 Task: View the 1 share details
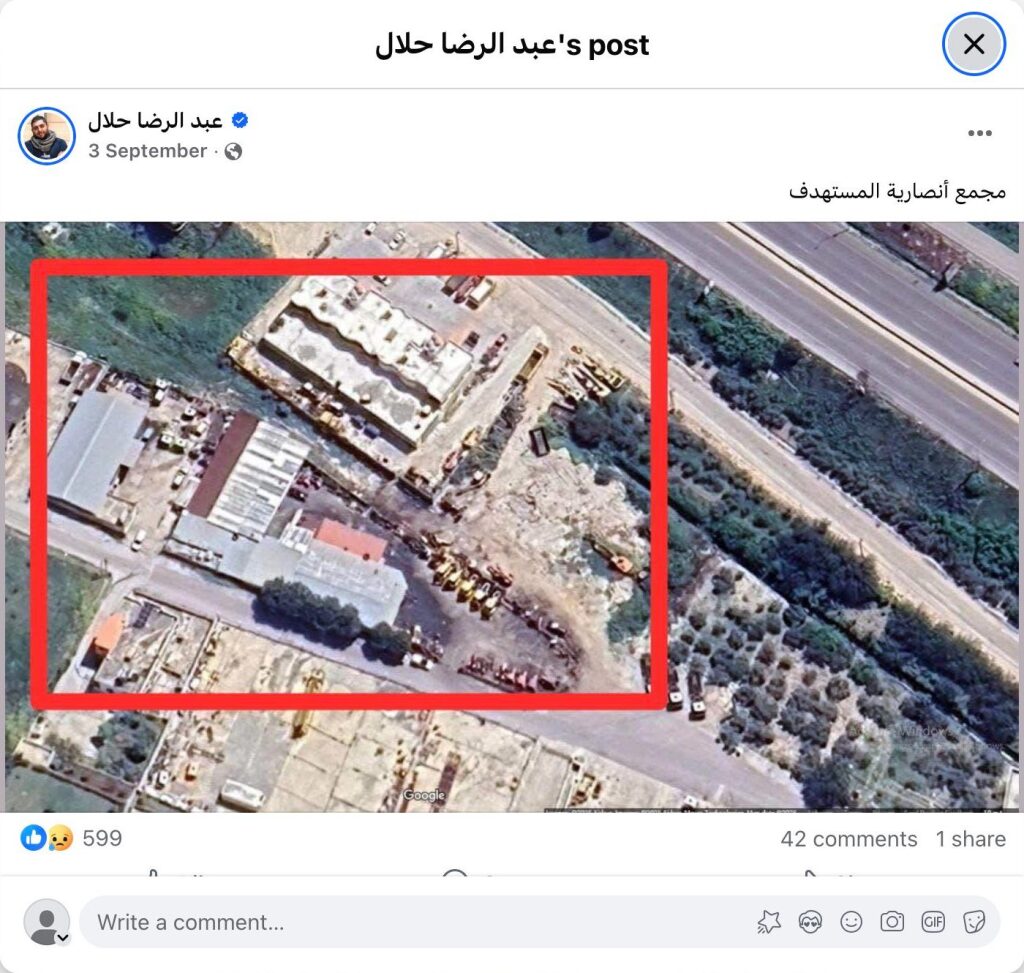pos(970,838)
